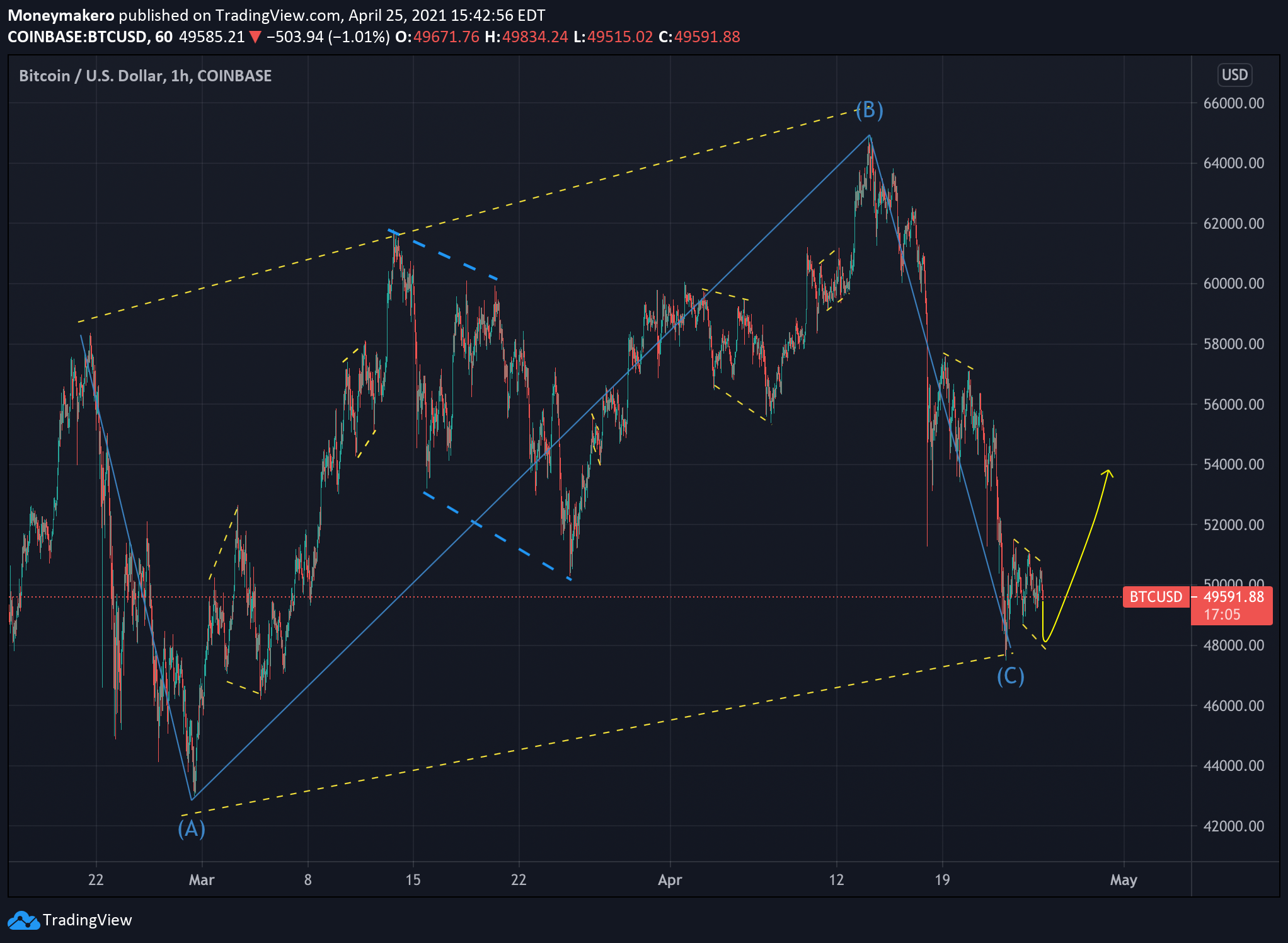
Task: Click the 62000.00 price axis label
Action: tap(1233, 224)
